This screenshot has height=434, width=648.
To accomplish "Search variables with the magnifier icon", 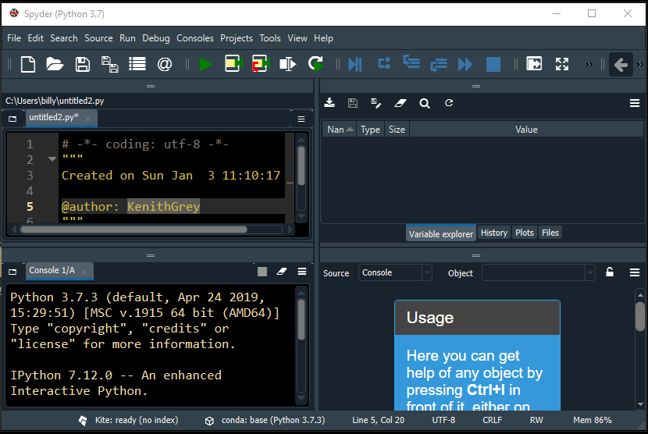I will 425,103.
